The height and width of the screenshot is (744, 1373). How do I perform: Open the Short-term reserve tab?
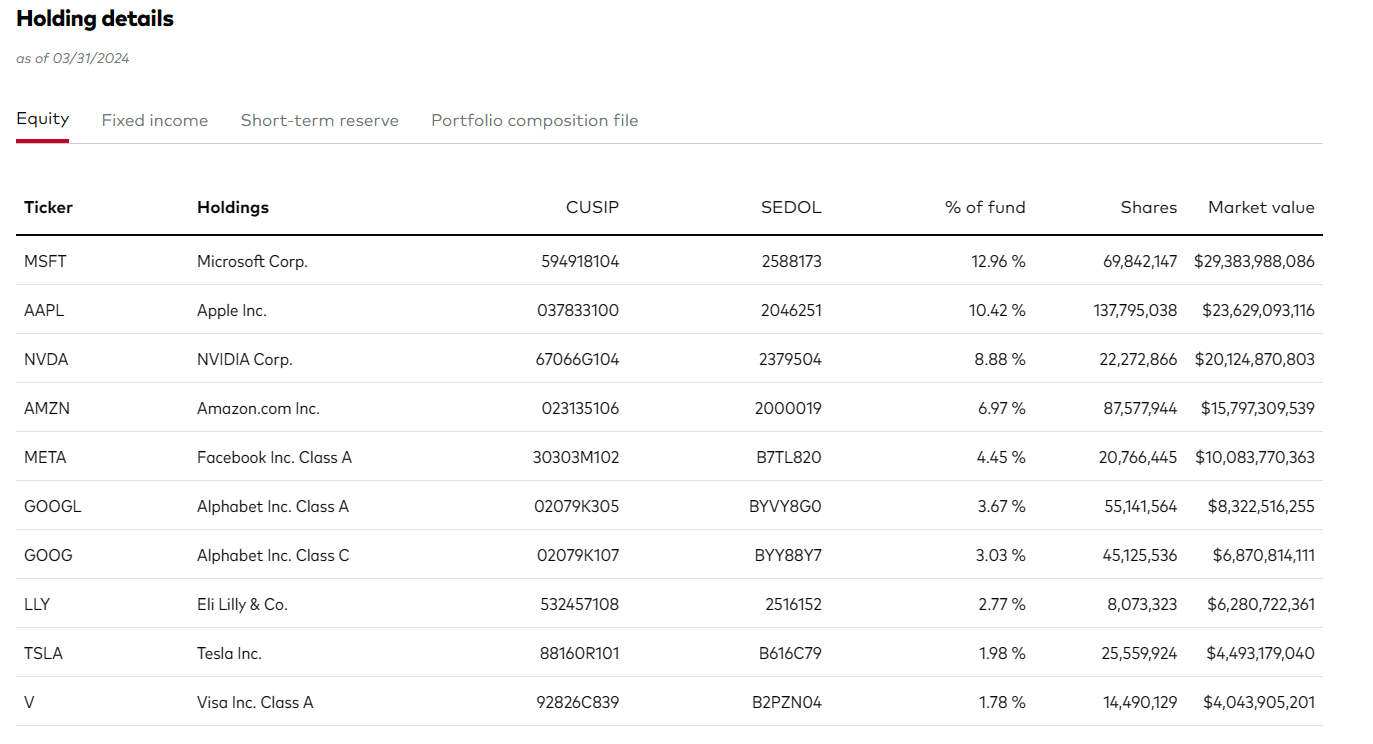click(x=319, y=120)
